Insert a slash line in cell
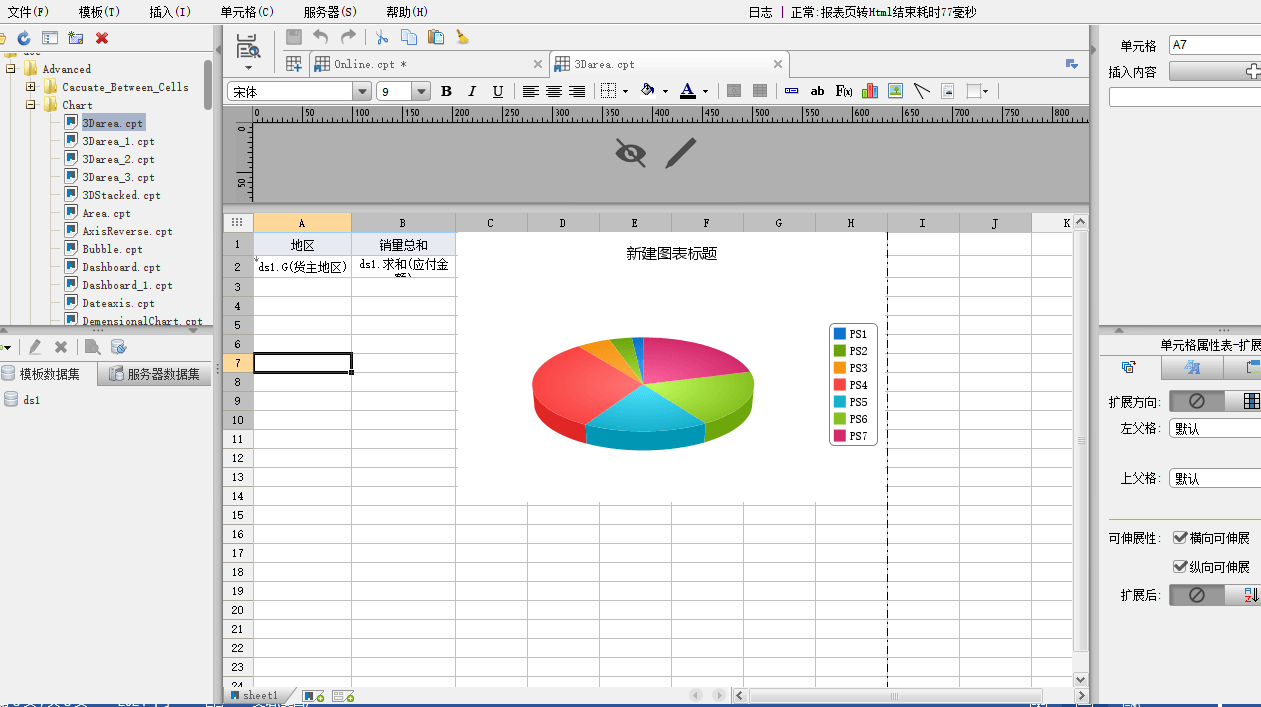The image size is (1261, 707). pos(922,91)
